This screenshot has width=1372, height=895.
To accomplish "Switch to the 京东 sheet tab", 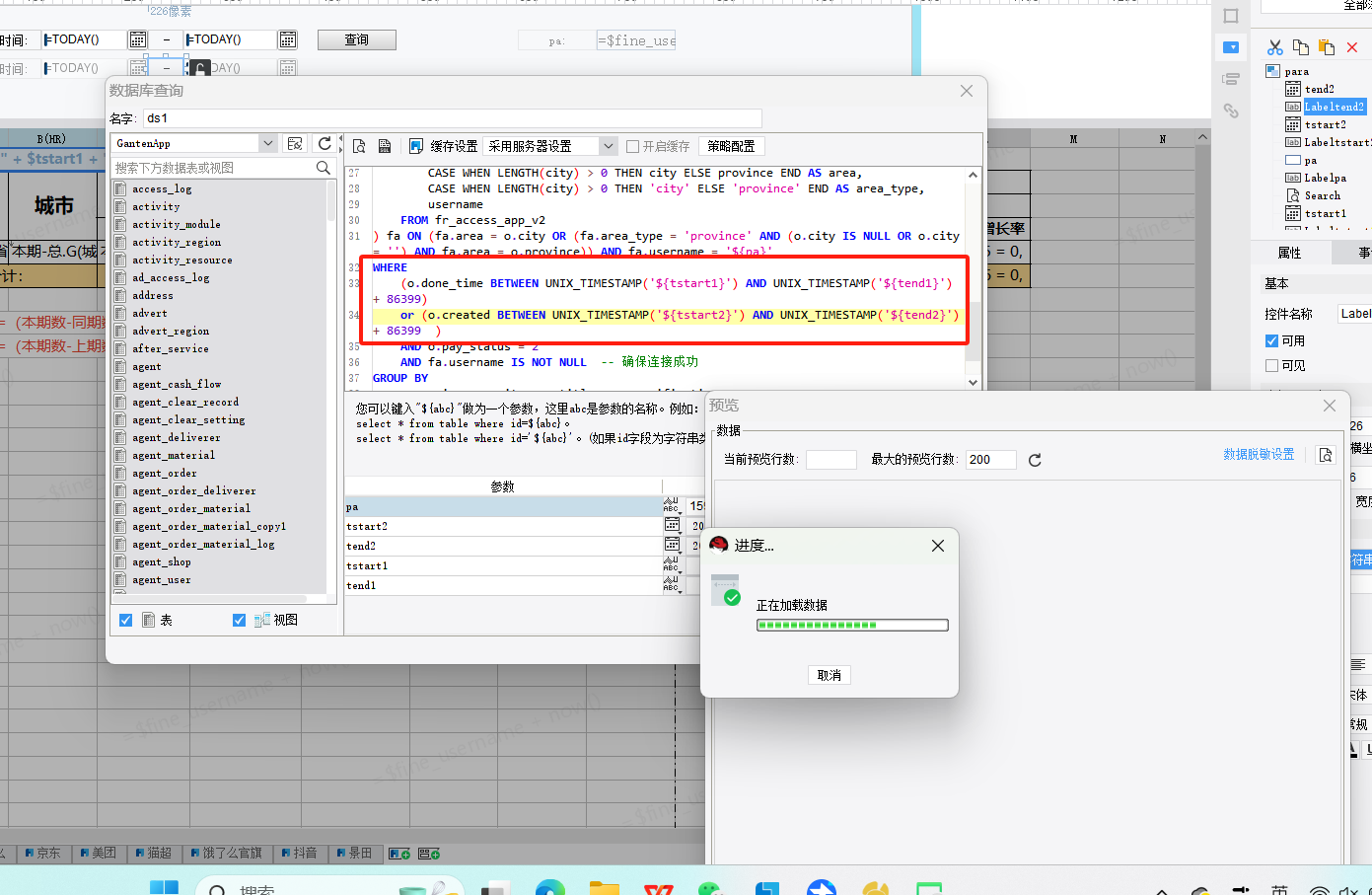I will pos(42,853).
